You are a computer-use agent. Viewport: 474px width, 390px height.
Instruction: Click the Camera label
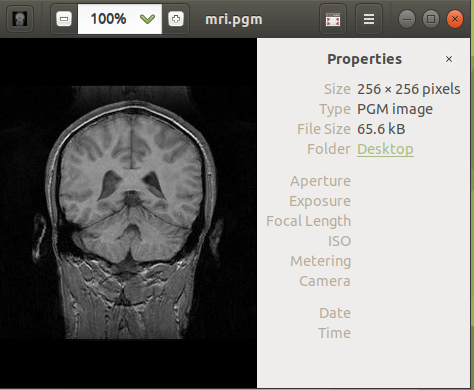[x=325, y=281]
